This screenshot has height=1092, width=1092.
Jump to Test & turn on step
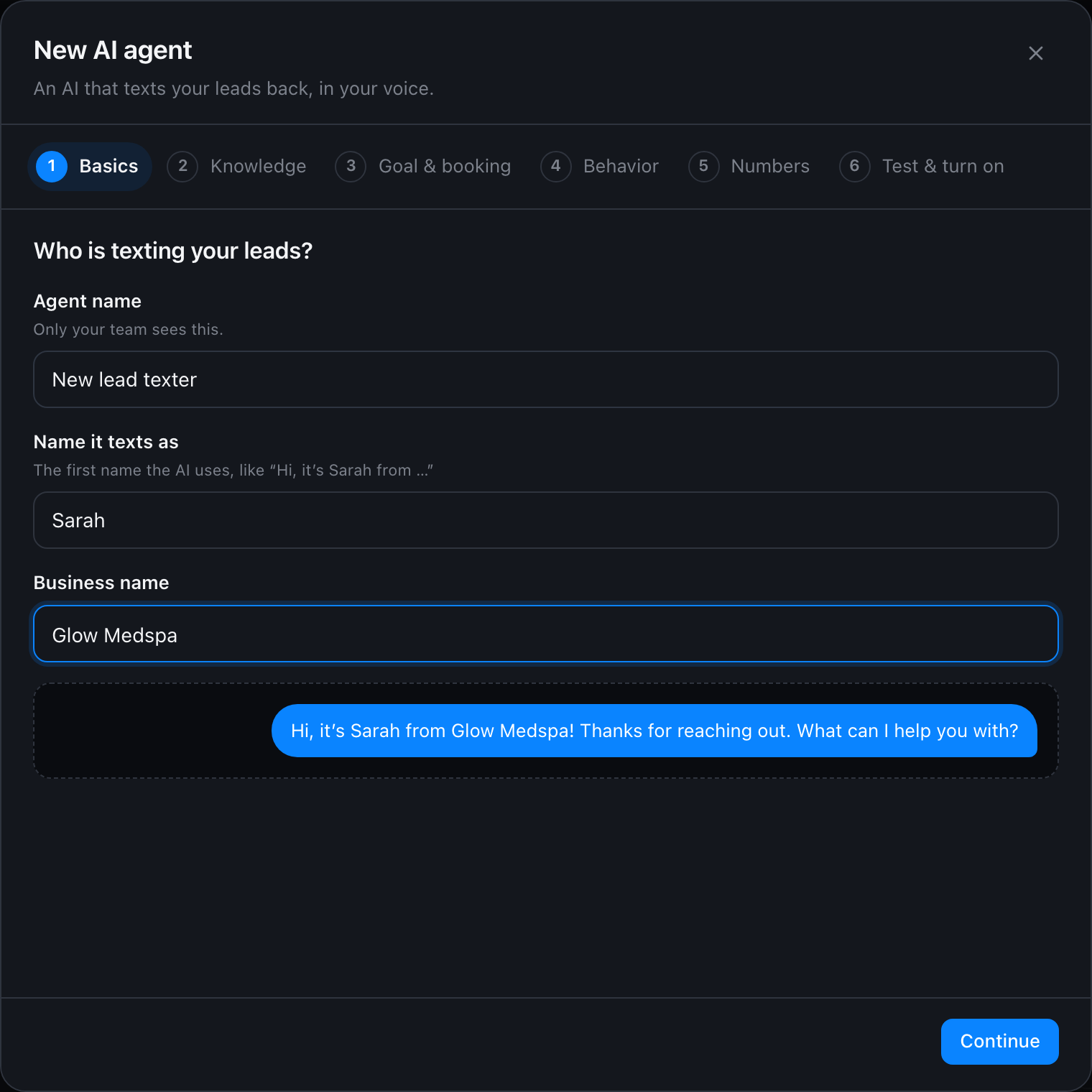(x=922, y=167)
